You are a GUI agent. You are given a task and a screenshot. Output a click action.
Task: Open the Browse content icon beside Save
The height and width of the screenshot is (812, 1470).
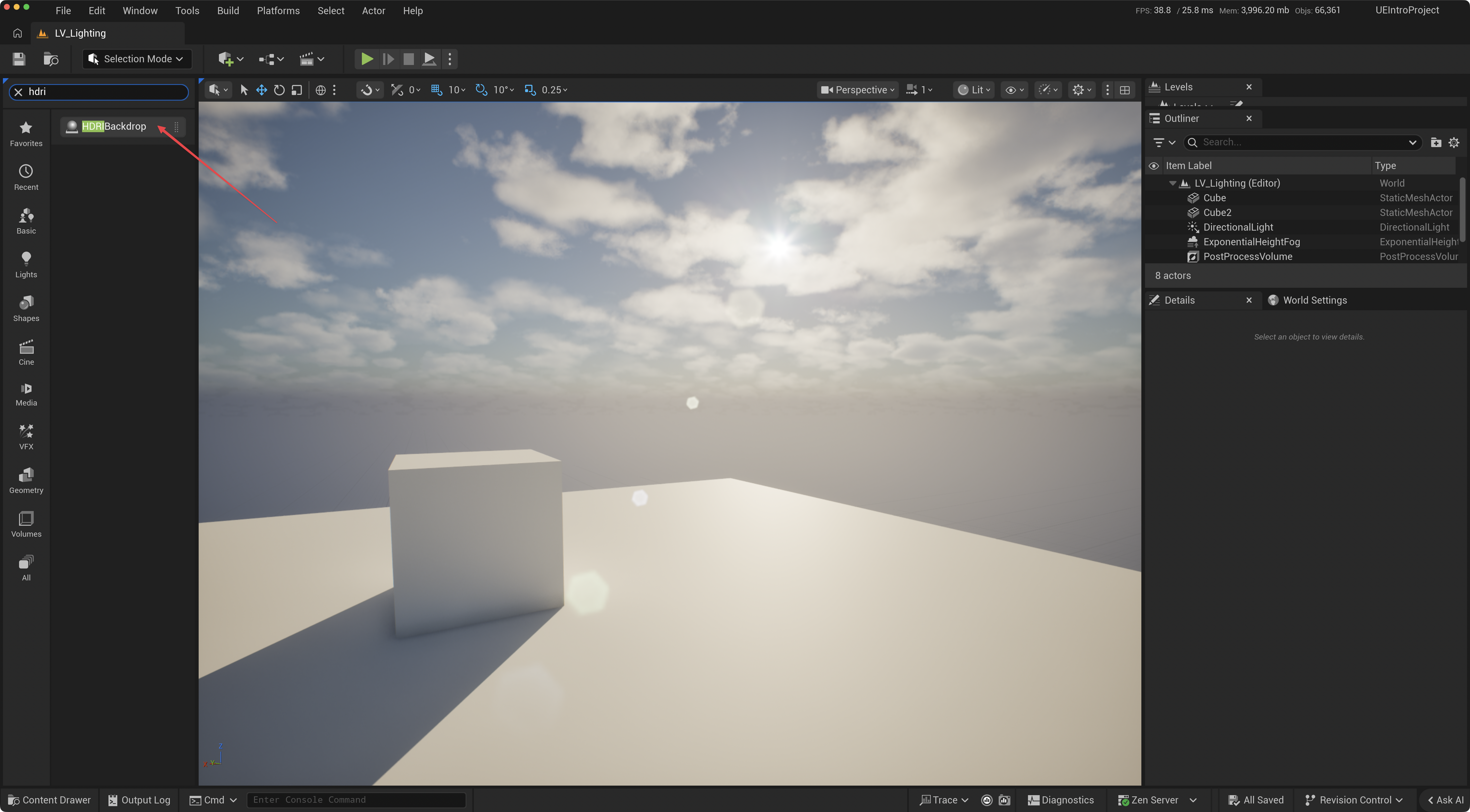pyautogui.click(x=51, y=59)
